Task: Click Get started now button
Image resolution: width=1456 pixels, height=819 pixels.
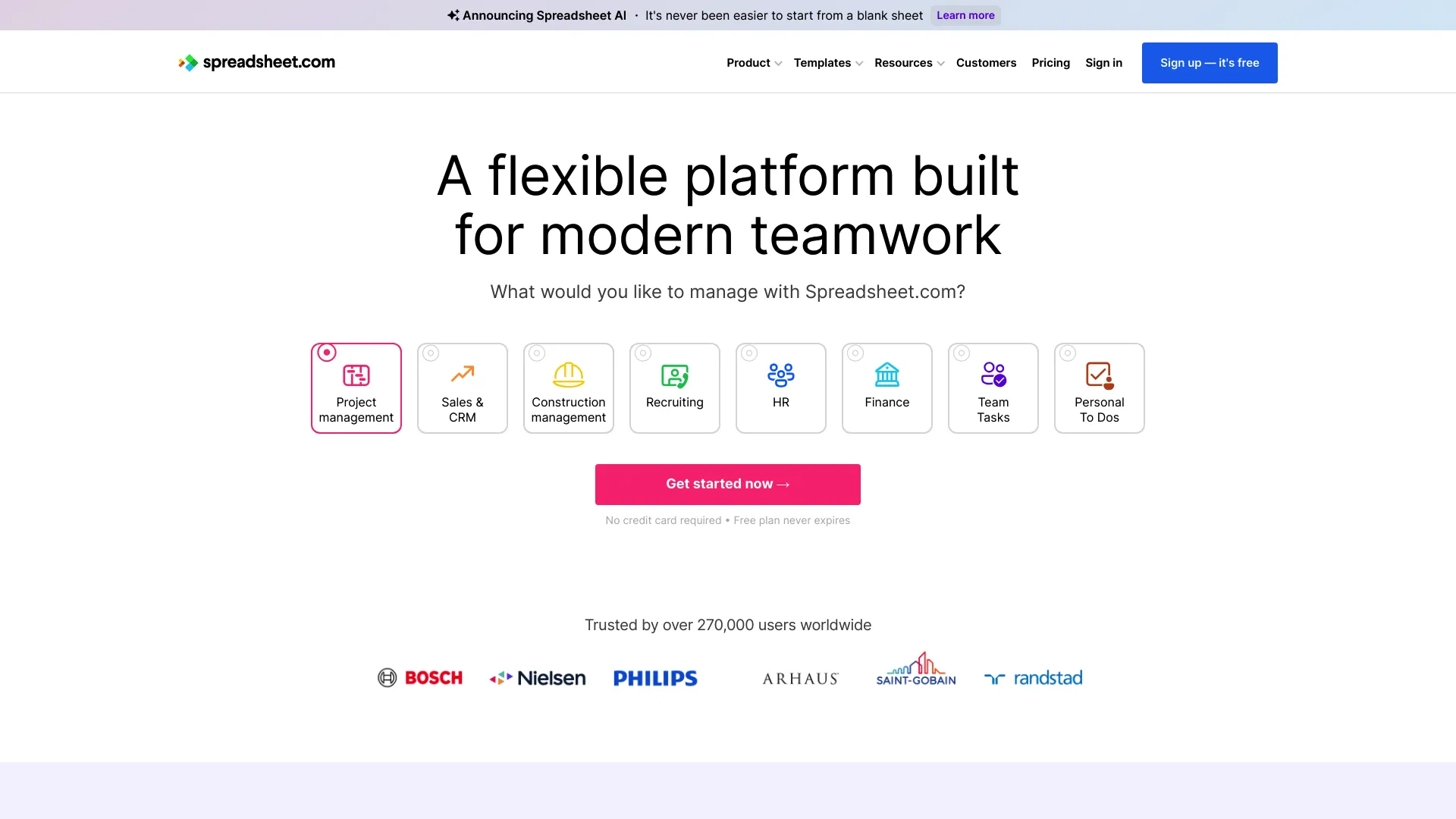Action: [728, 485]
